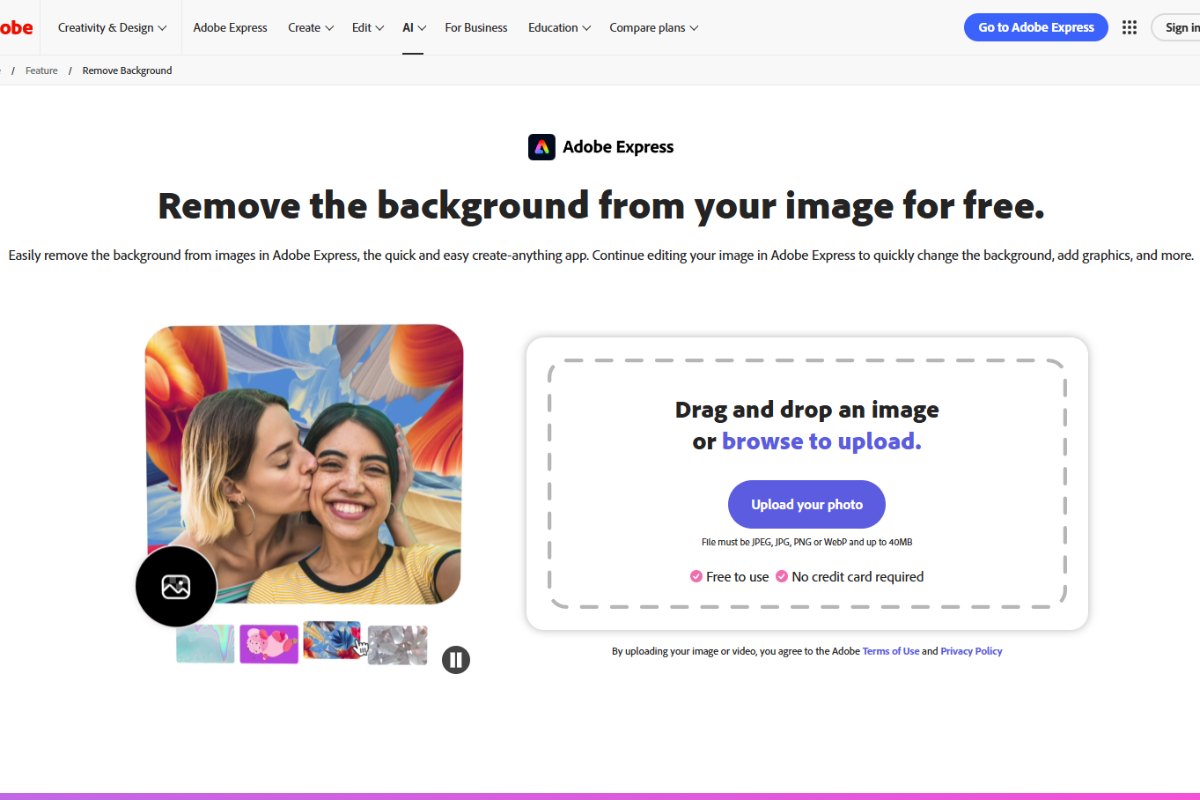Click the black image icon badge

pyautogui.click(x=176, y=587)
